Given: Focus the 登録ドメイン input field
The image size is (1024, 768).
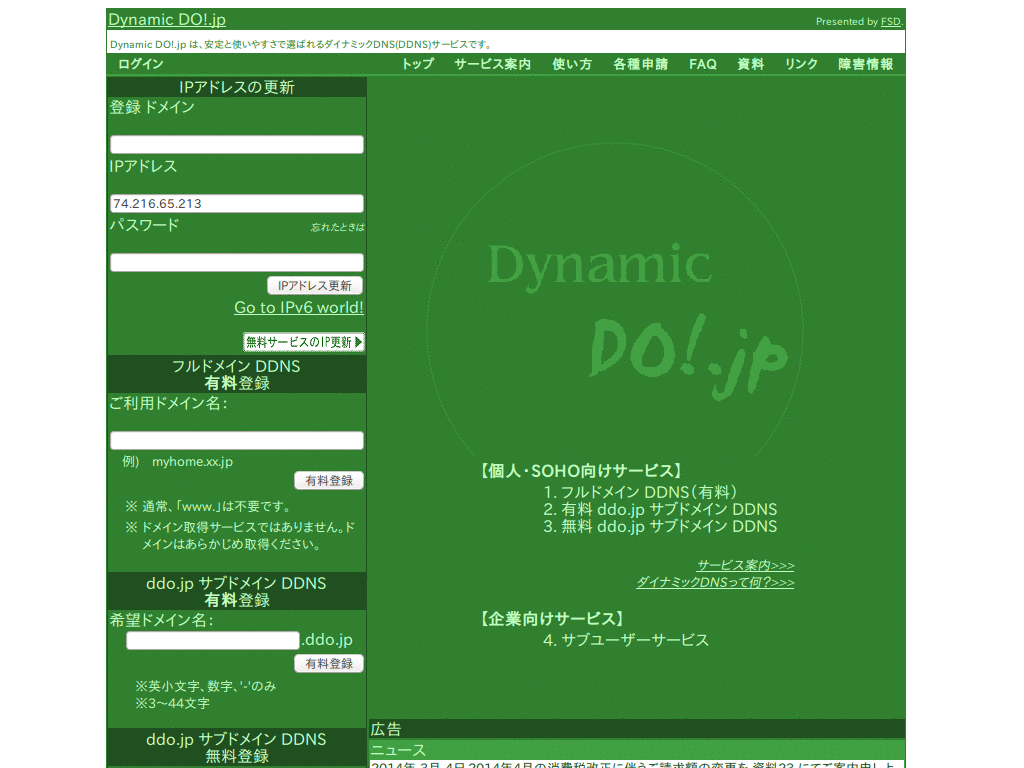Looking at the screenshot, I should [x=236, y=144].
